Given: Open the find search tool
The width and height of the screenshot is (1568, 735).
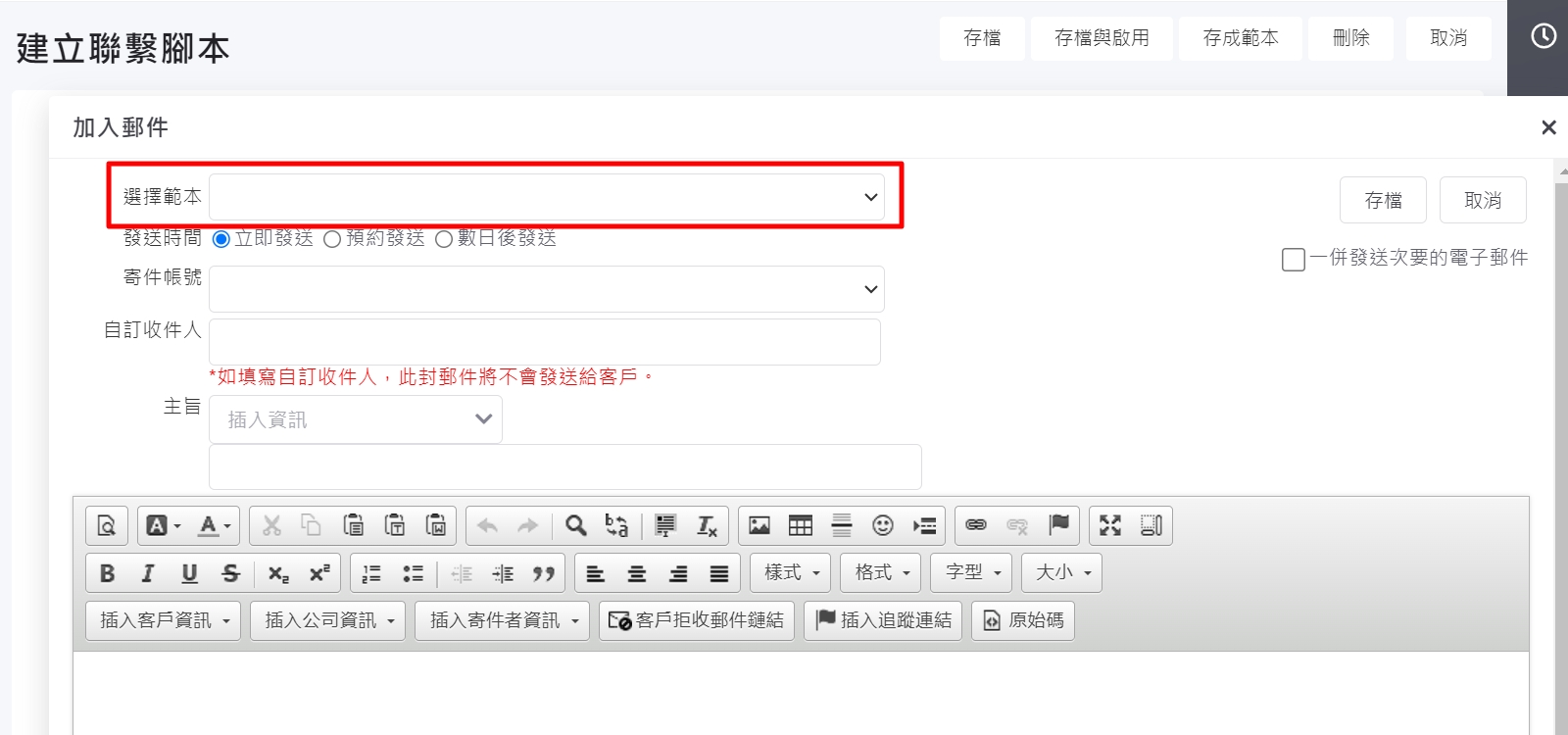Looking at the screenshot, I should pos(576,526).
